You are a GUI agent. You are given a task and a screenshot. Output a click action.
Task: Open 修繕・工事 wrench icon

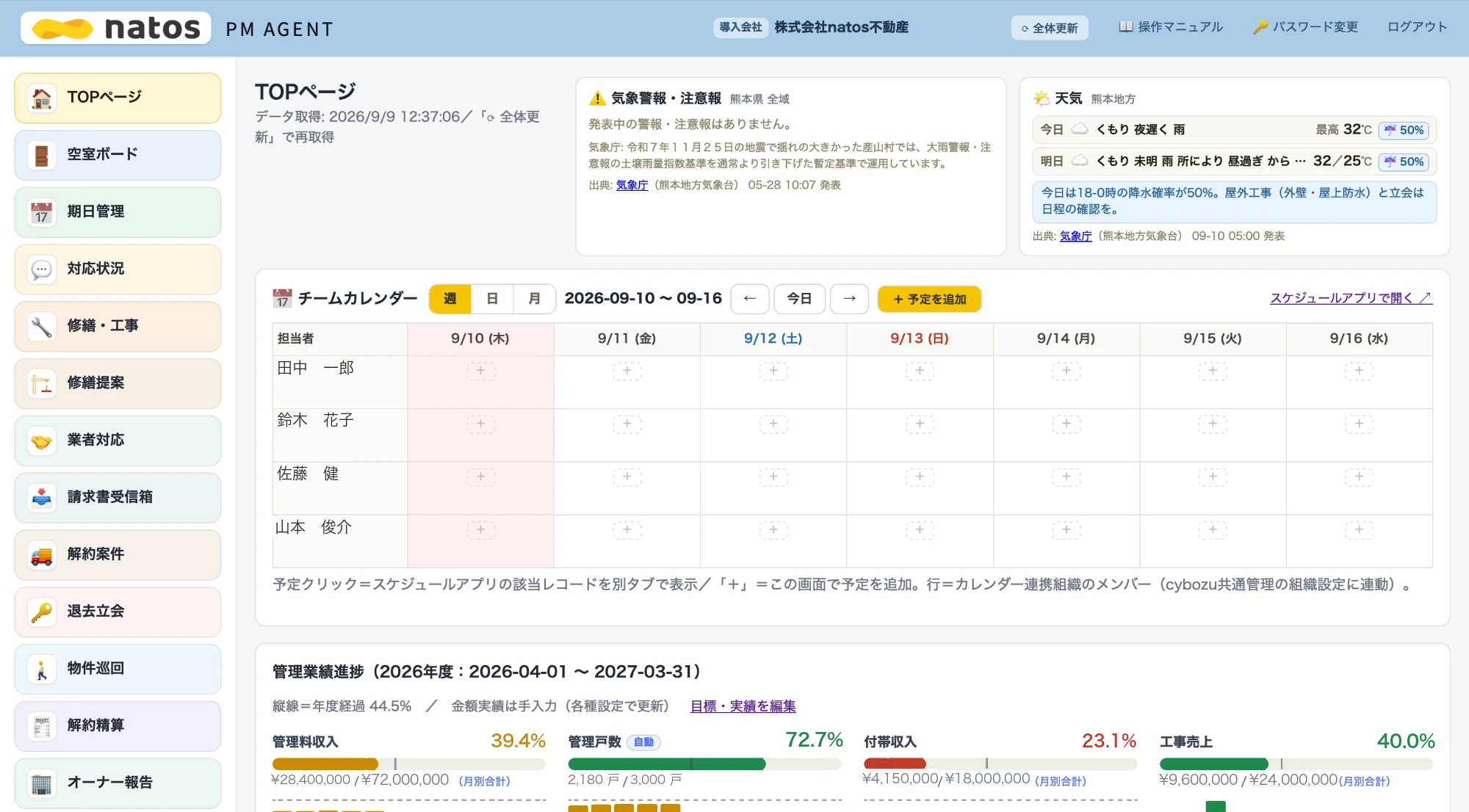point(42,327)
